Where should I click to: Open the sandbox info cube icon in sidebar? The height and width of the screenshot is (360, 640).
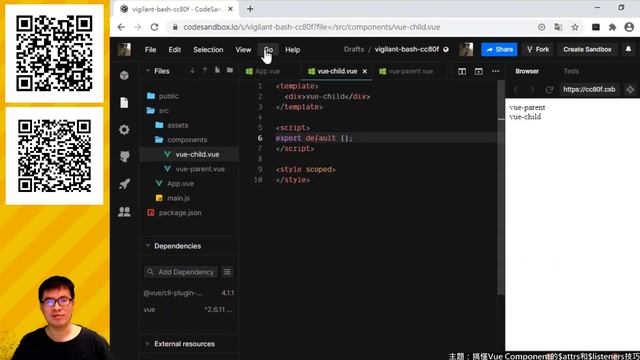pyautogui.click(x=124, y=75)
